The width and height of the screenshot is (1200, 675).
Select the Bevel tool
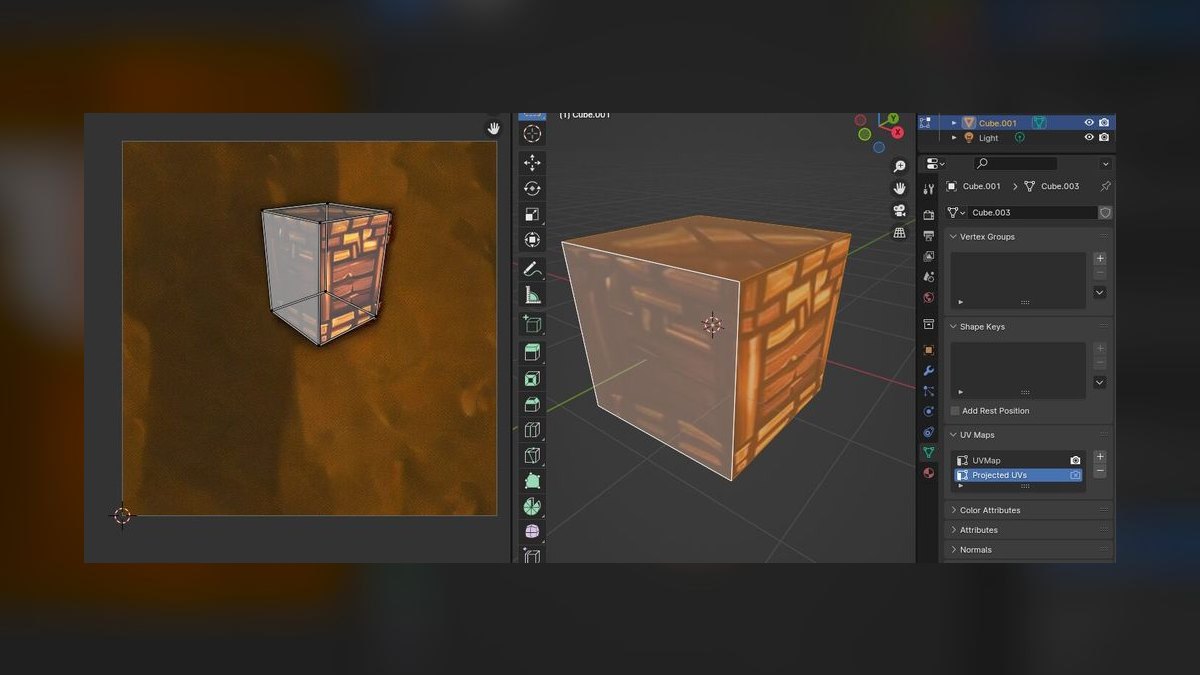[x=532, y=405]
